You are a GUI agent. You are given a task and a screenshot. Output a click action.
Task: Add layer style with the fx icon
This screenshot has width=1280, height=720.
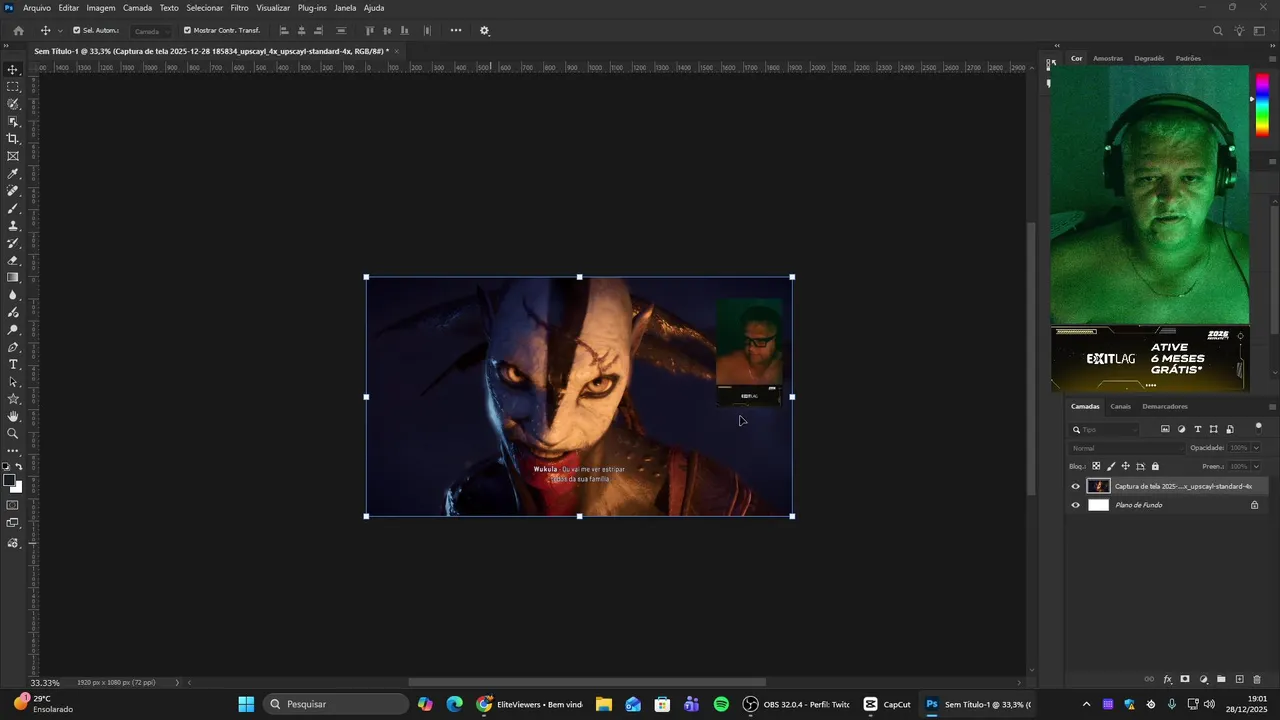pyautogui.click(x=1167, y=680)
